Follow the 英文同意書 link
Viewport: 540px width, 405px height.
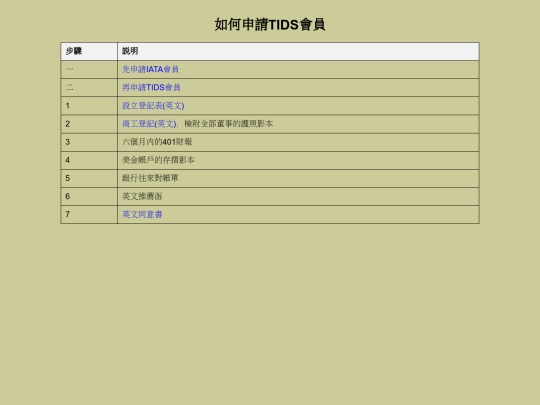point(142,214)
